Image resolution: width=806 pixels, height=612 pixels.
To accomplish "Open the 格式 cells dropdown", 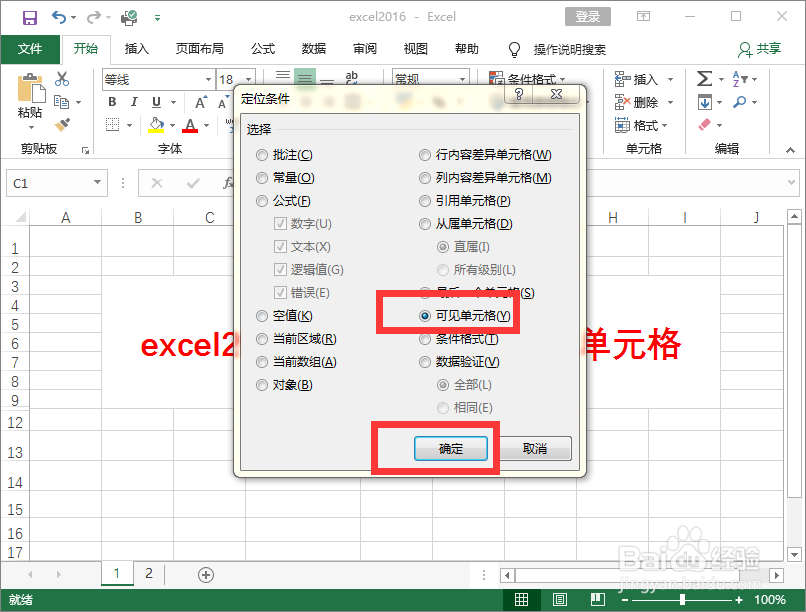I will [640, 125].
